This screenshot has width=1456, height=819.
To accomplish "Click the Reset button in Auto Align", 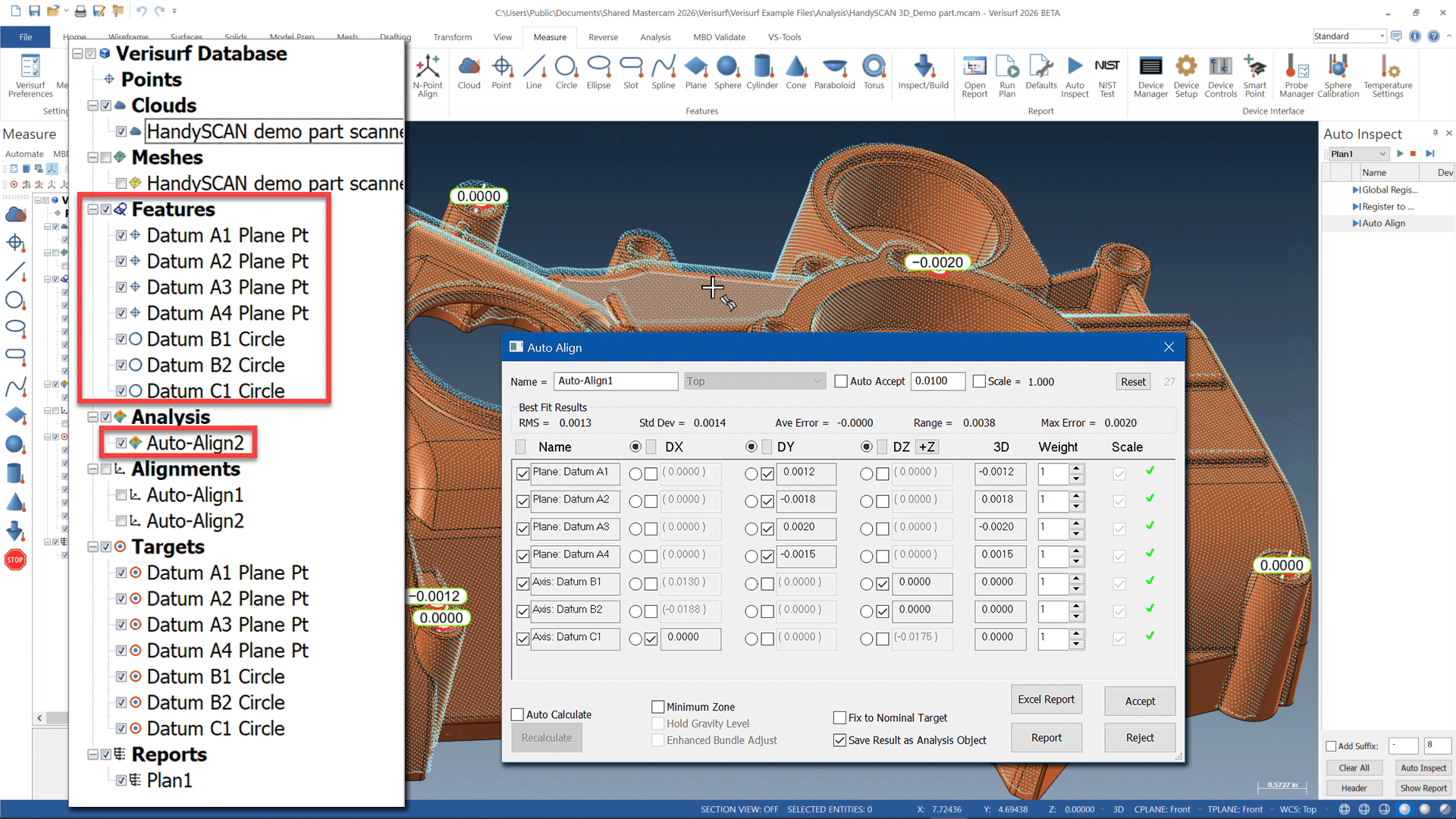I will pyautogui.click(x=1133, y=381).
